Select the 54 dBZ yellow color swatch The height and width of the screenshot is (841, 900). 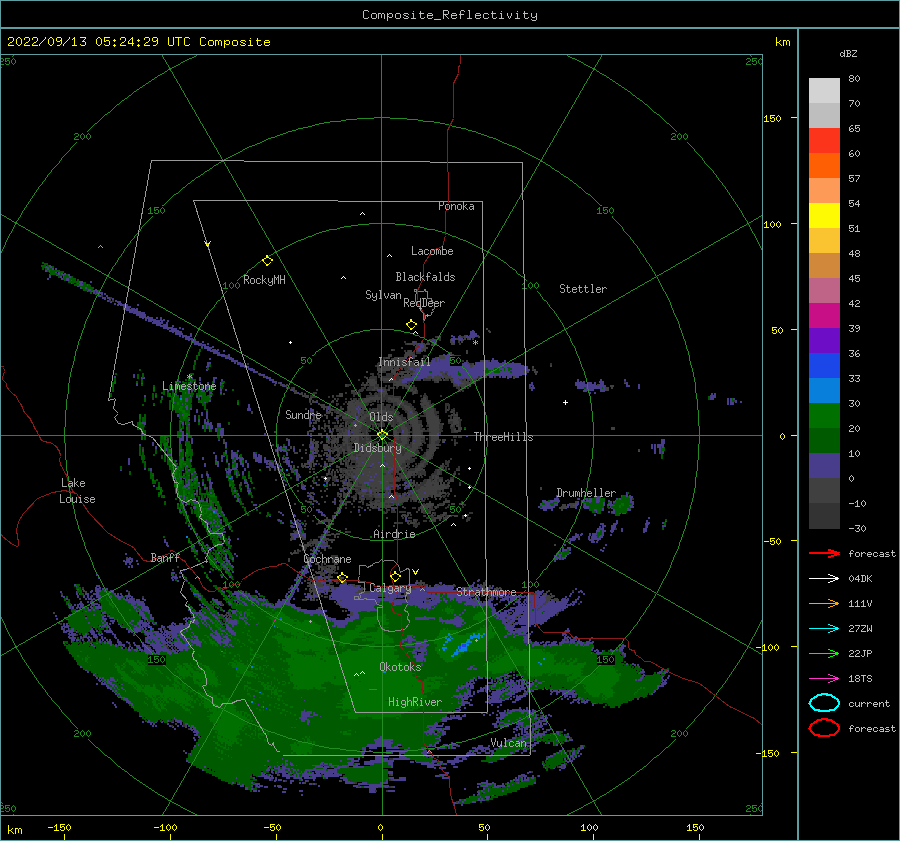[x=824, y=215]
